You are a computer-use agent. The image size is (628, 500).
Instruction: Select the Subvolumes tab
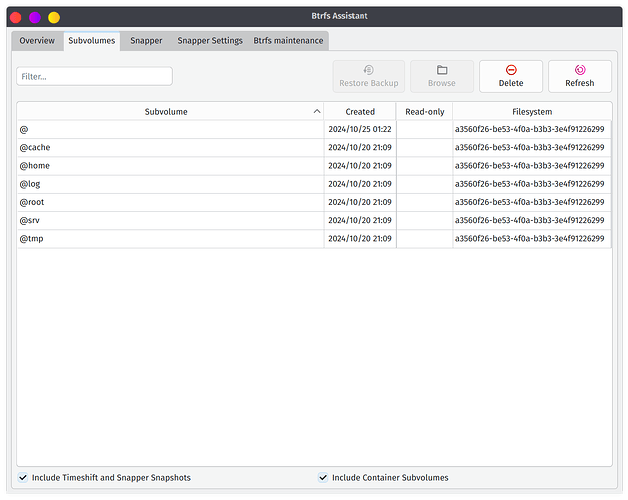click(91, 41)
